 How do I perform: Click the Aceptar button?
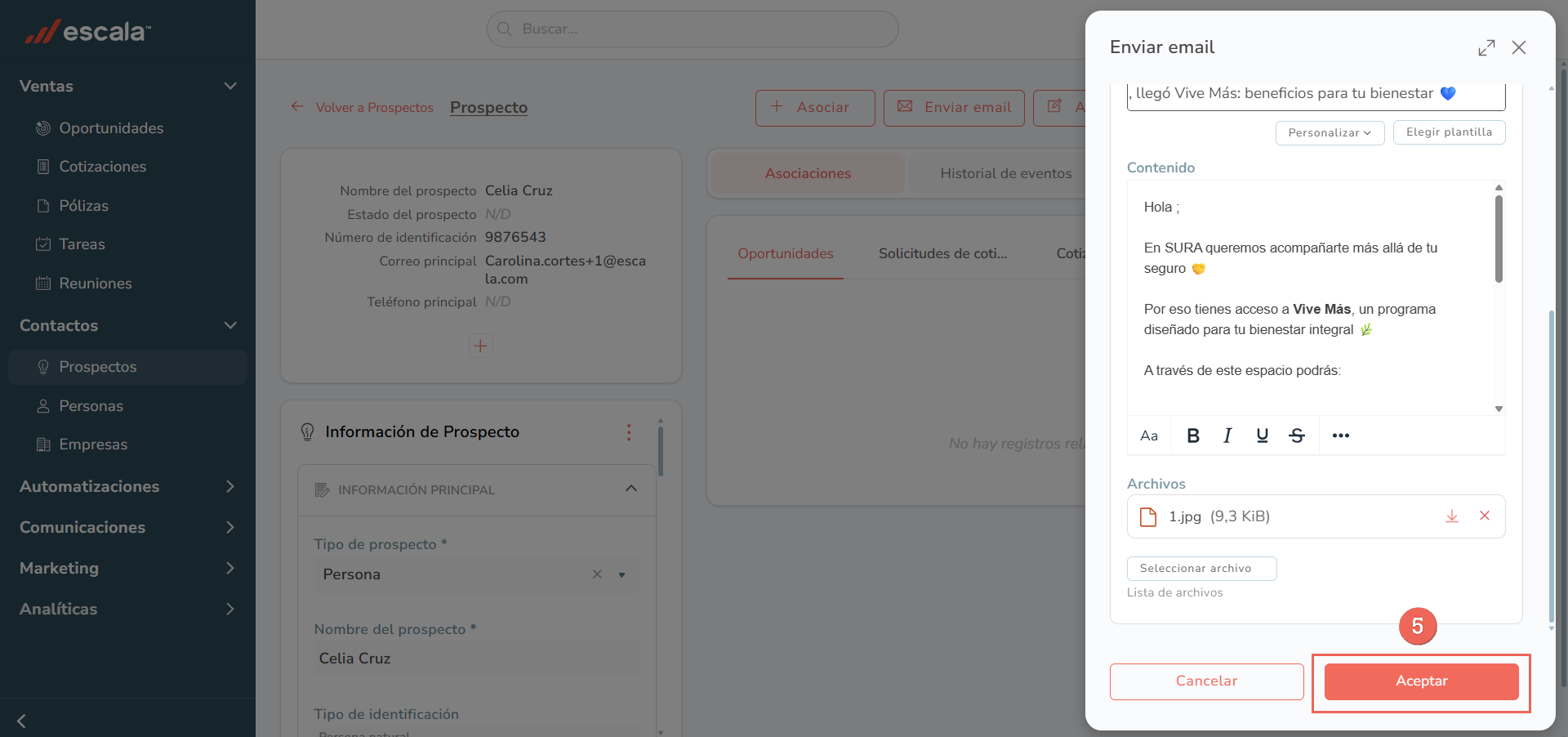point(1421,681)
